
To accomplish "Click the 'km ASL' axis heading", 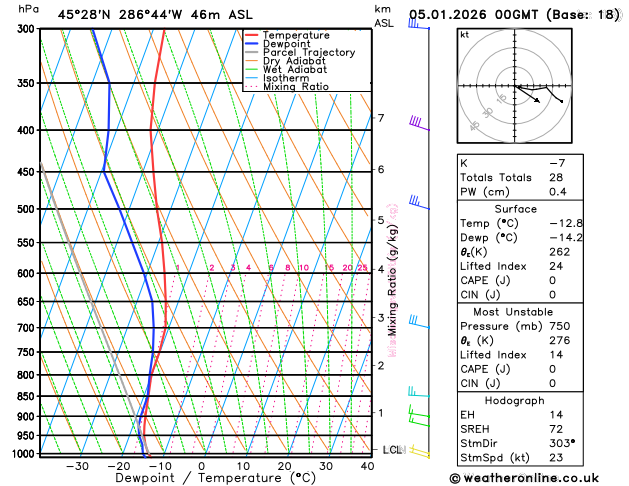I will click(x=384, y=16).
